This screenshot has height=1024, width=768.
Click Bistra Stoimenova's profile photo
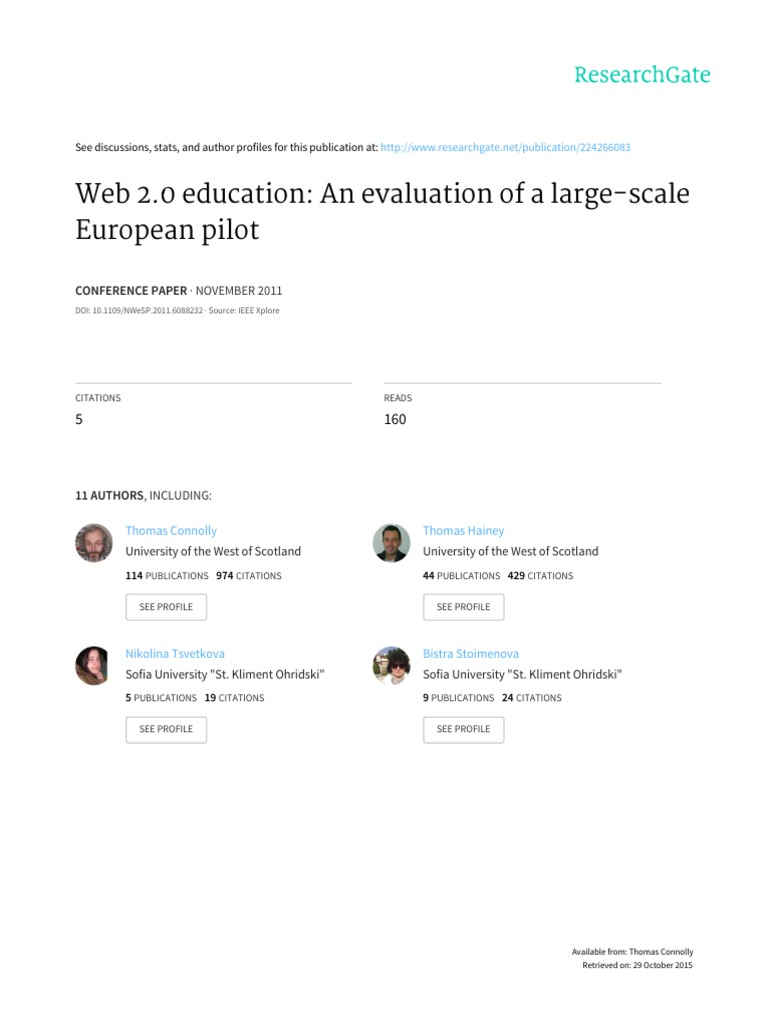pos(391,665)
